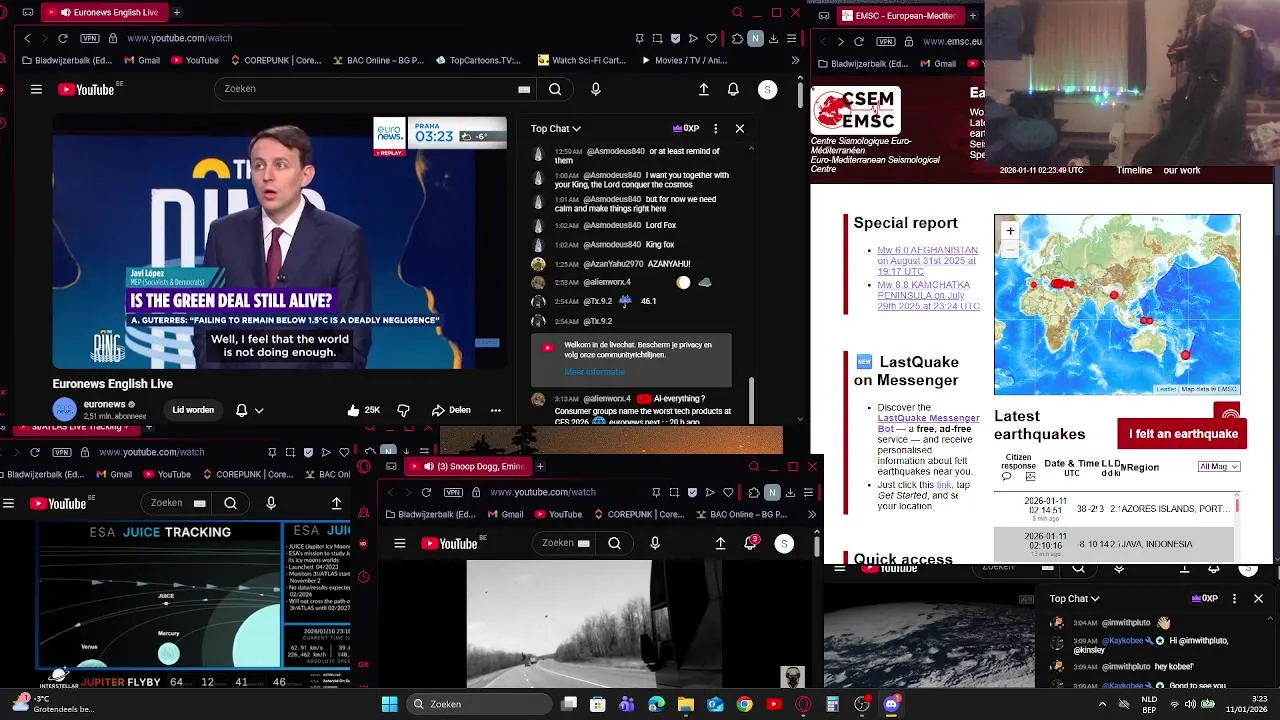1280x720 pixels.
Task: Open All Mag magnitude filter dropdown
Action: point(1219,466)
